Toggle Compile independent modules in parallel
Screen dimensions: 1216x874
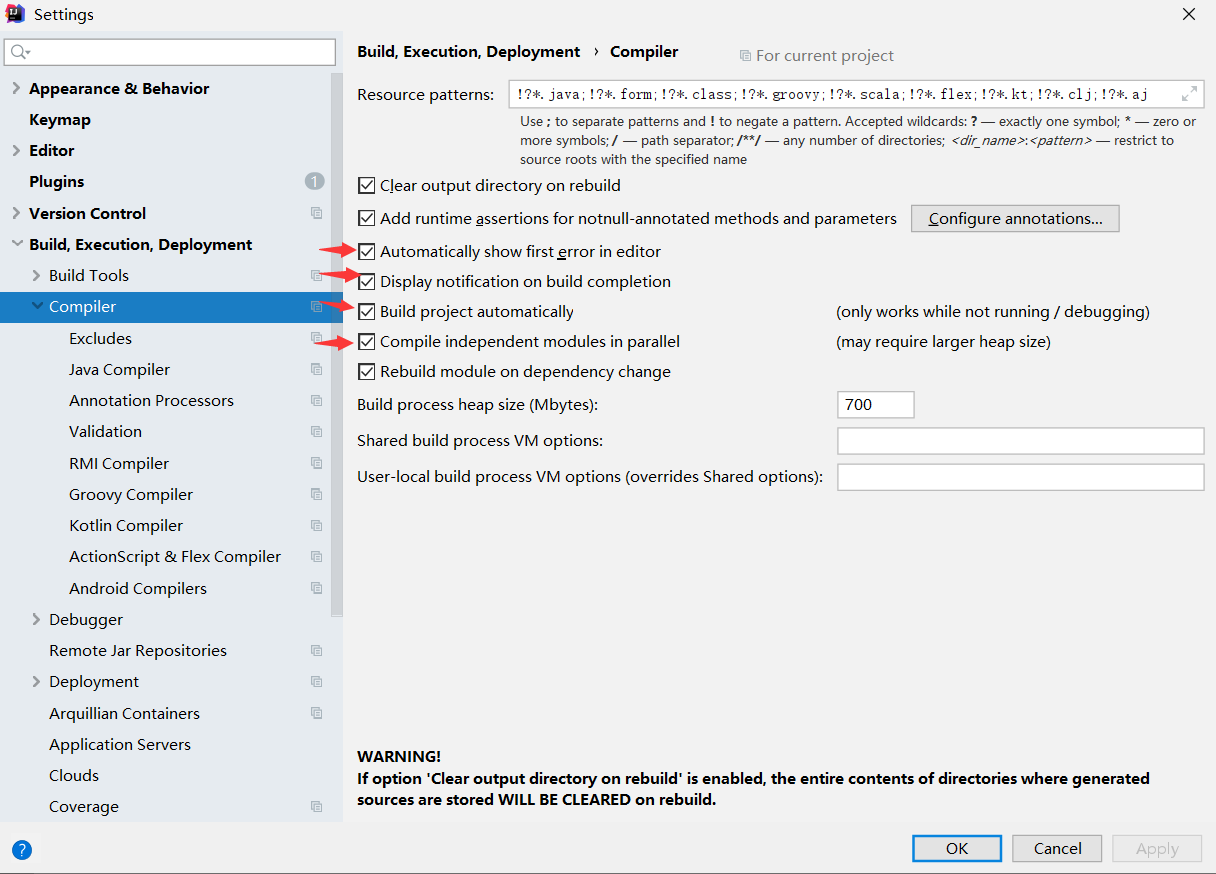point(367,341)
